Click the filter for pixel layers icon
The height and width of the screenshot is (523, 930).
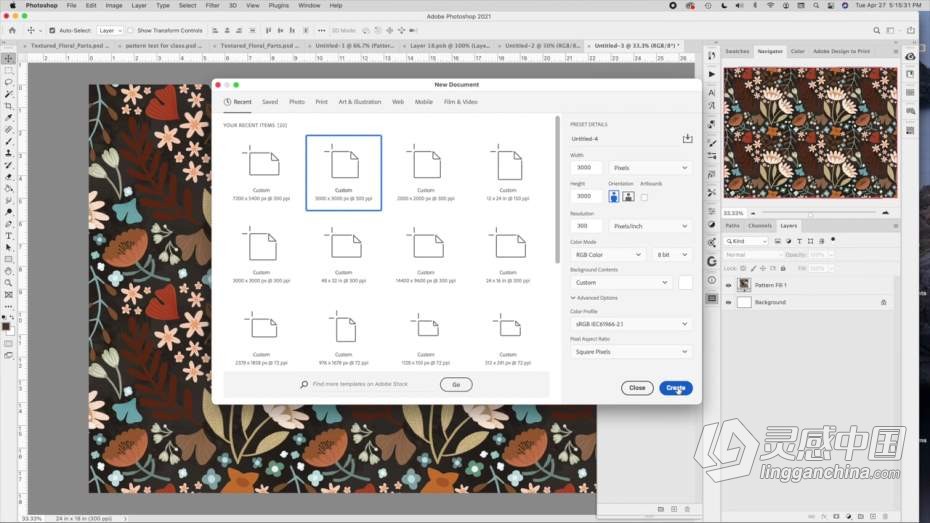[x=778, y=241]
